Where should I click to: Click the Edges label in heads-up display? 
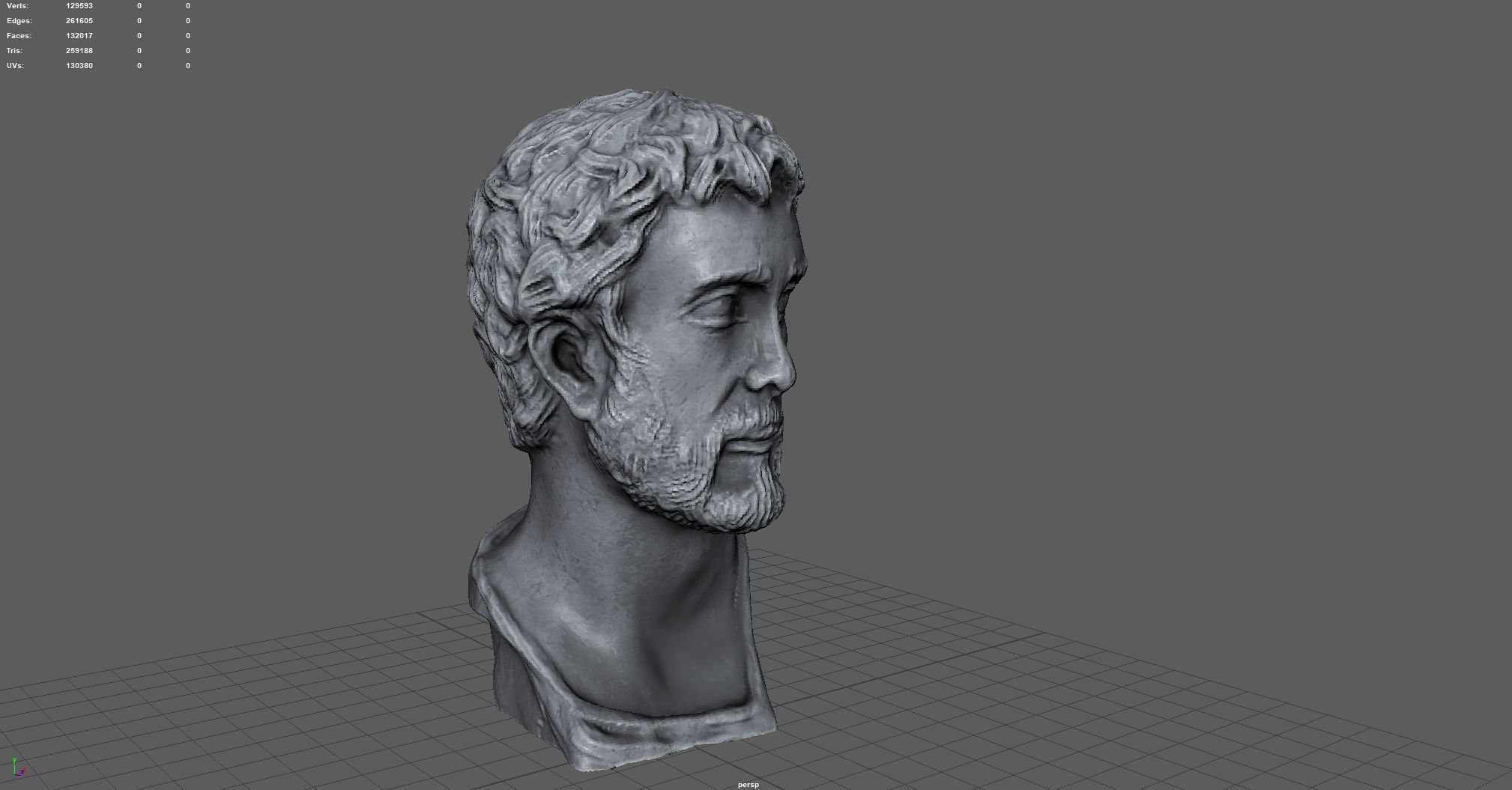[19, 21]
